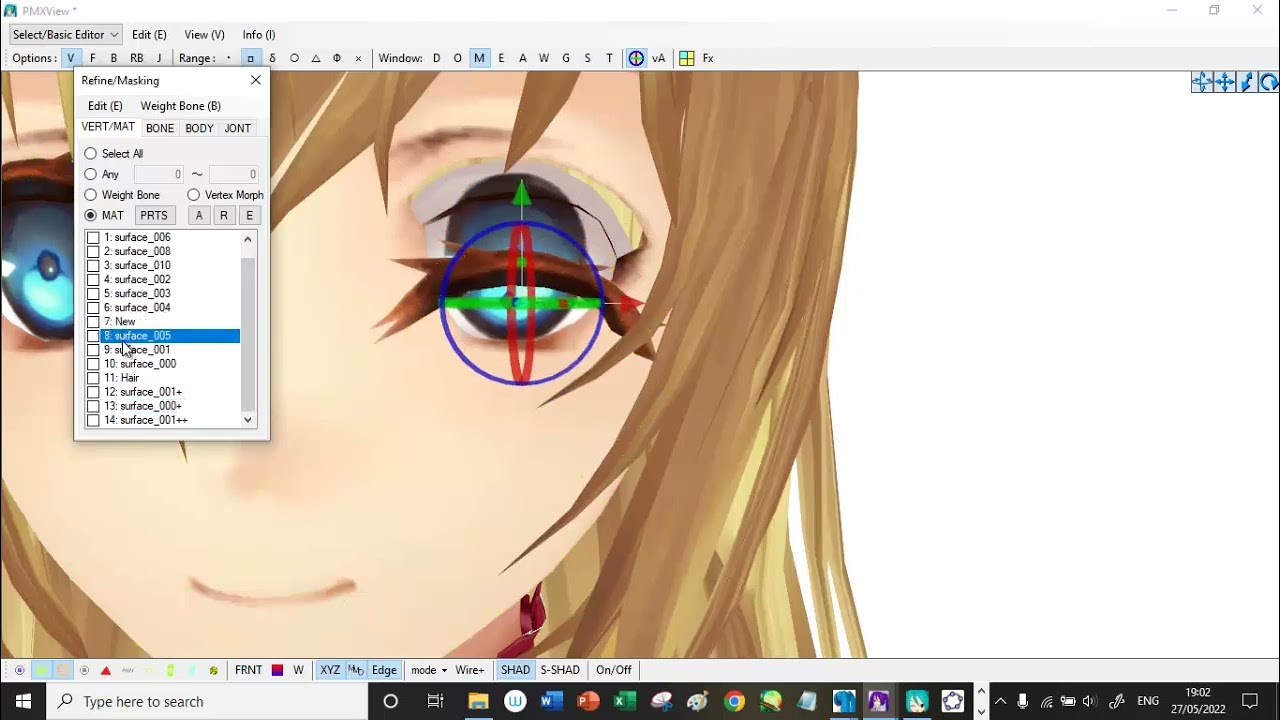
Task: Click the A button next to PRTS
Action: tap(199, 215)
